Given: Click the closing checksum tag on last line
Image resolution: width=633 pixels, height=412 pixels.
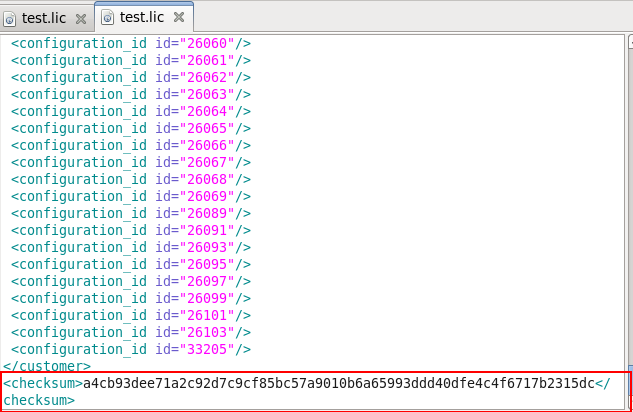Looking at the screenshot, I should (x=38, y=400).
